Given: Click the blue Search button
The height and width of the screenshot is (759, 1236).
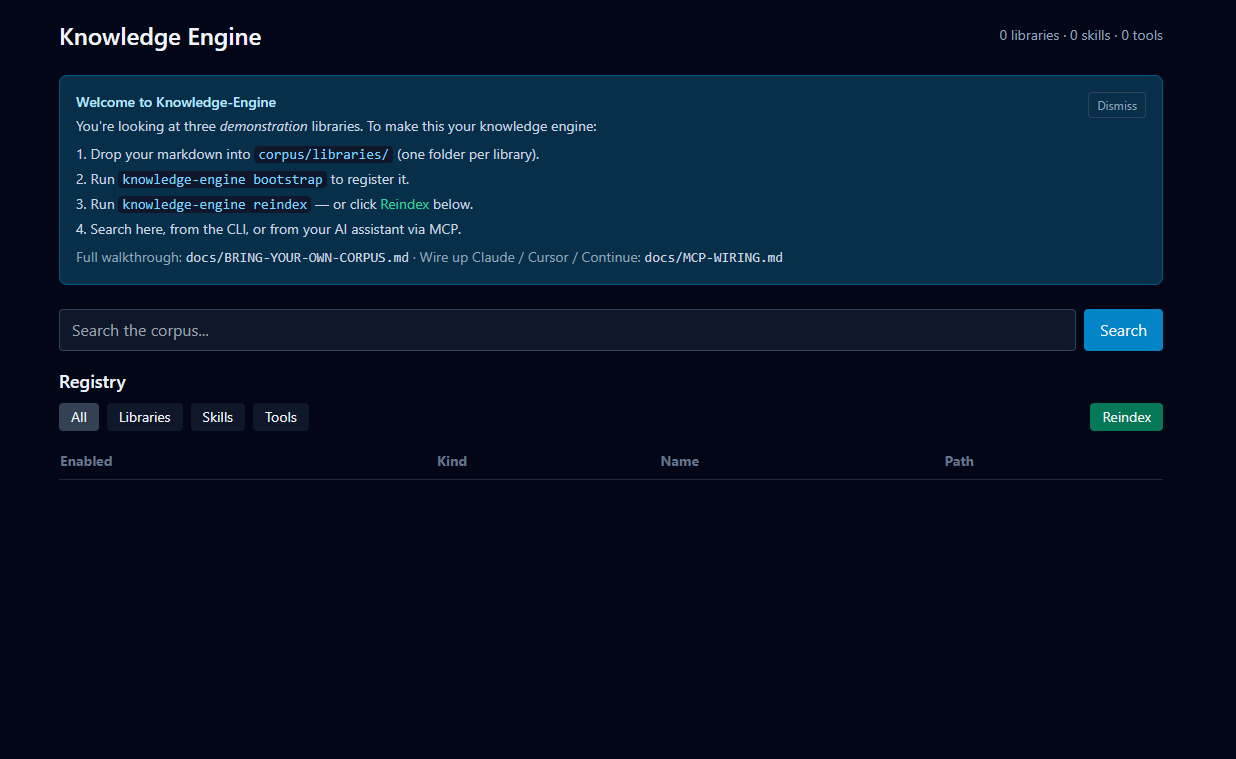Looking at the screenshot, I should 1123,330.
